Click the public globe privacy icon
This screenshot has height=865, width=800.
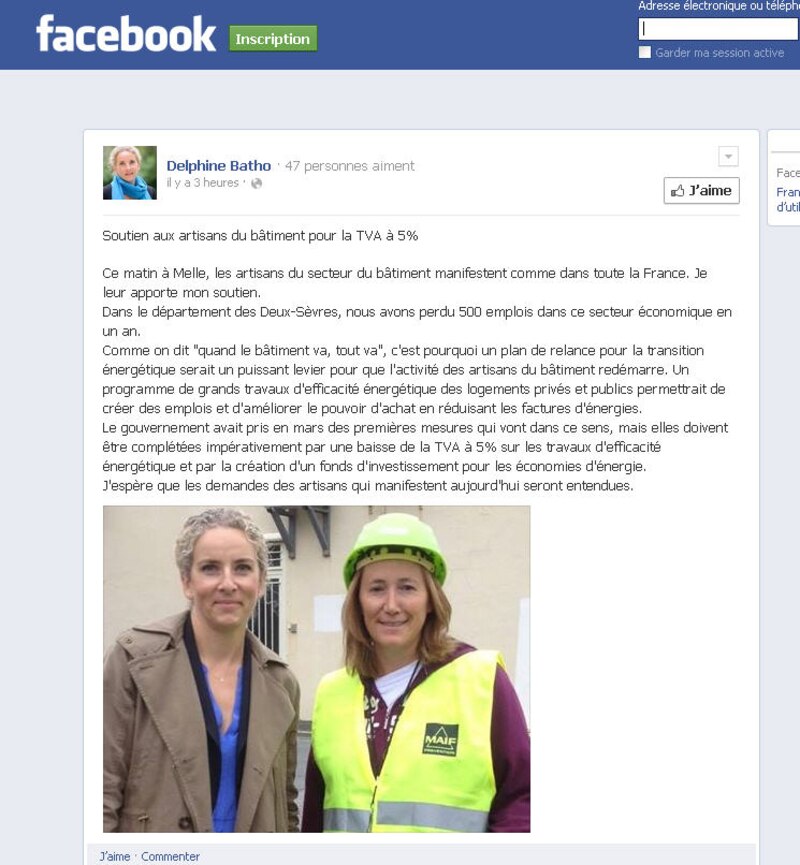point(257,183)
